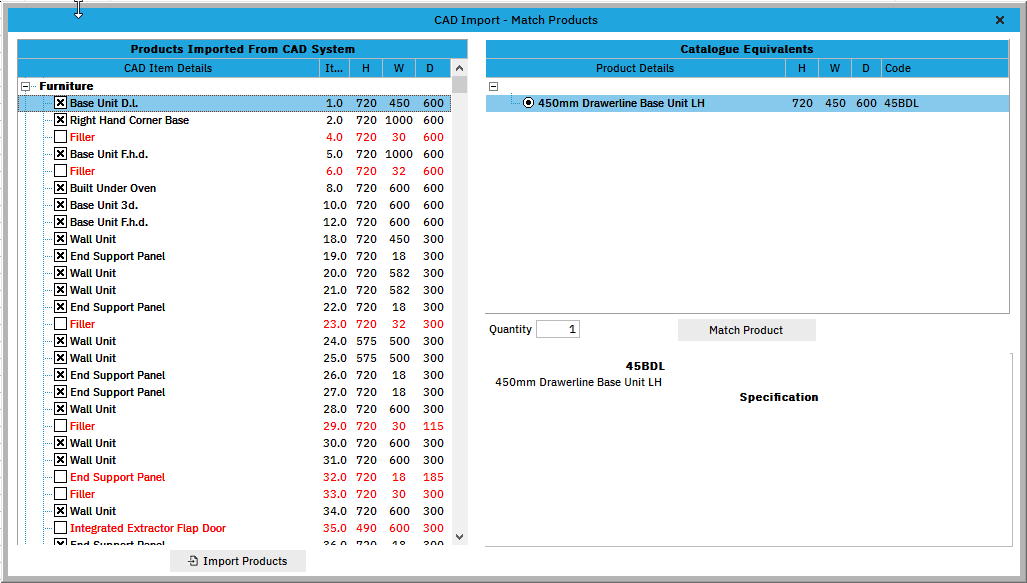
Task: Select the Integrated Extractor Flap Door row
Action: pyautogui.click(x=234, y=528)
